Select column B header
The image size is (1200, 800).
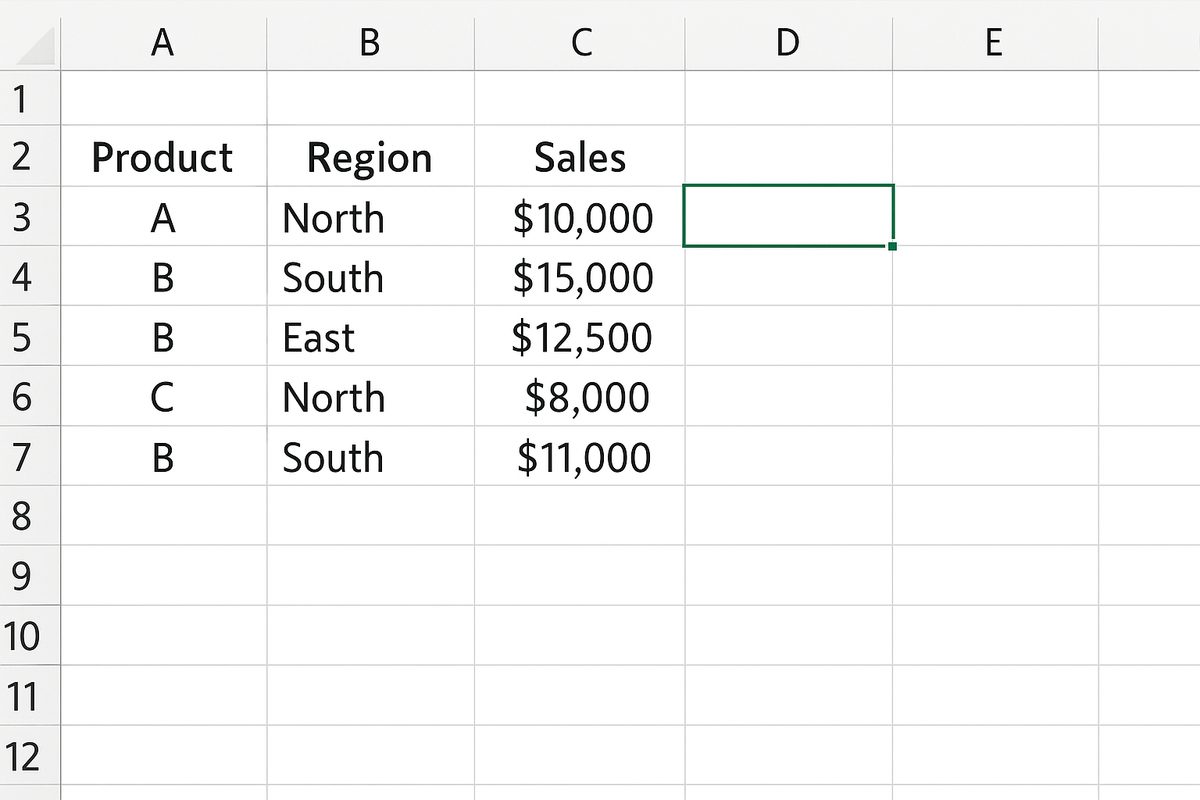(371, 42)
